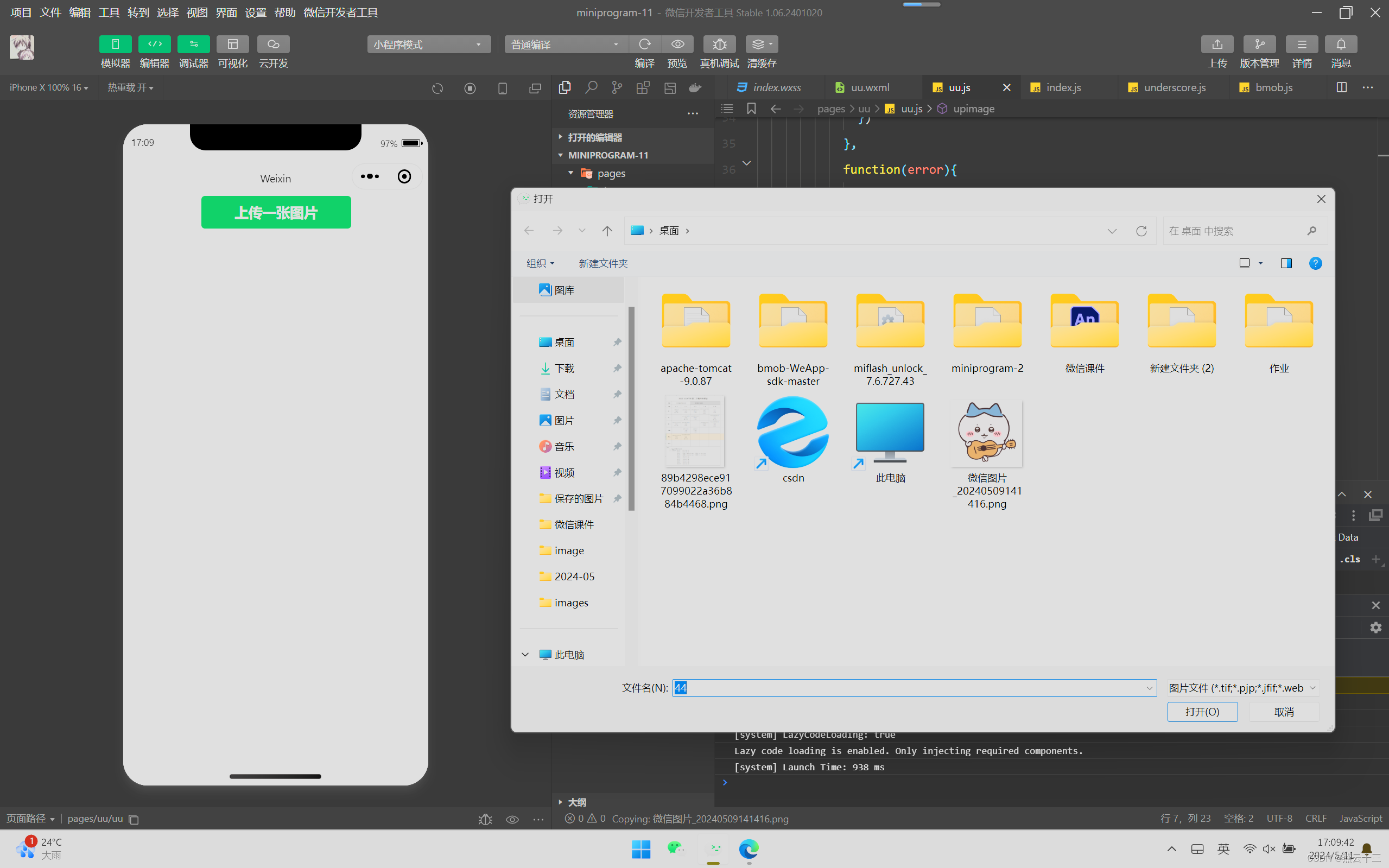
Task: Open 消息 notifications bell
Action: [x=1341, y=44]
